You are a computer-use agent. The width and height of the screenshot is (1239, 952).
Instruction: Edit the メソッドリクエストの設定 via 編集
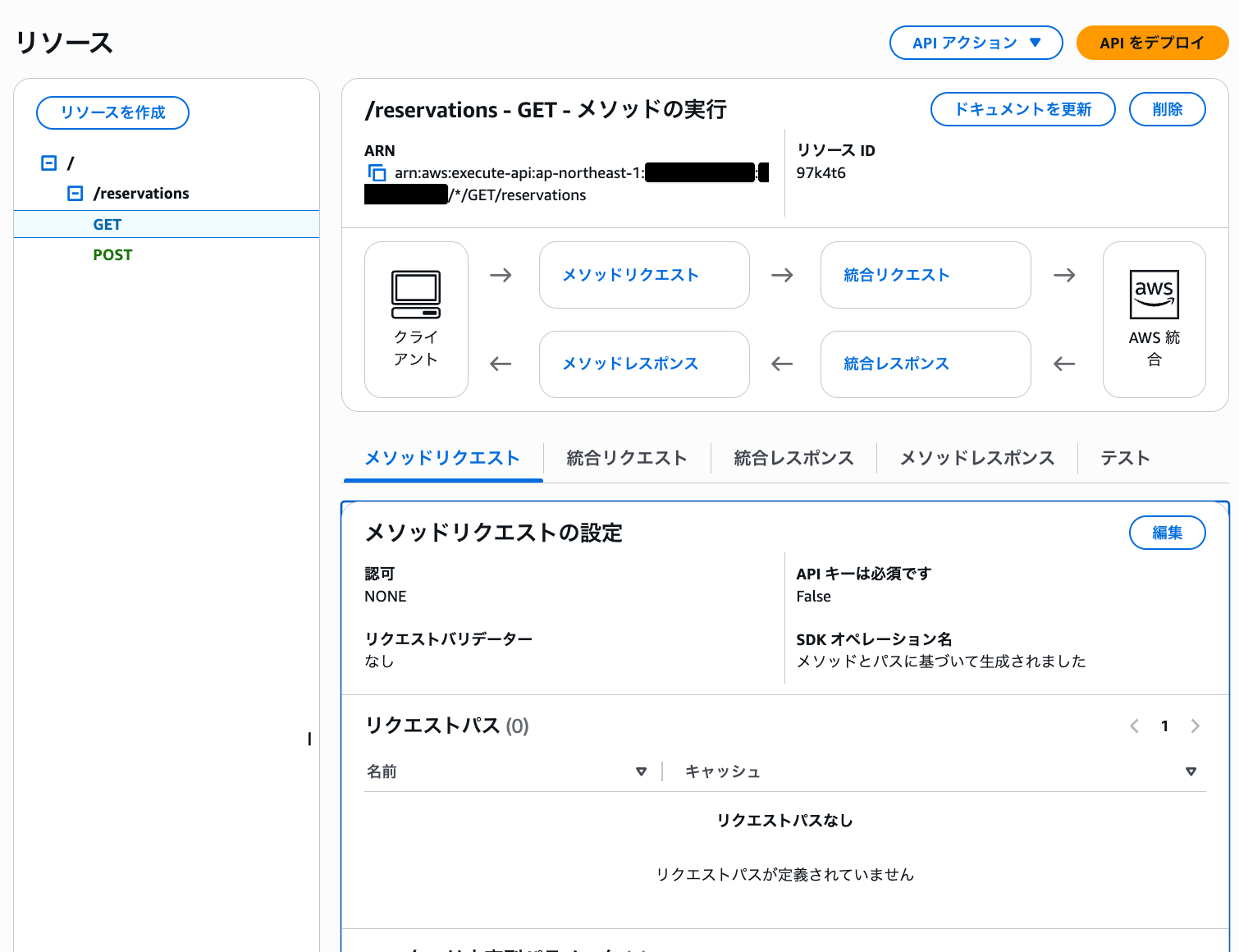(1167, 533)
